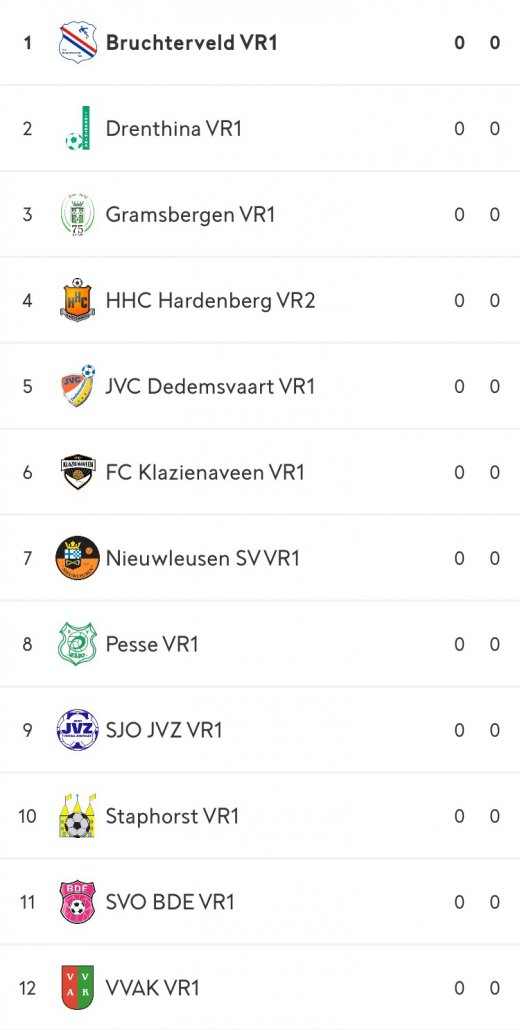Open the Drenthina VR1 team link
Image resolution: width=520 pixels, height=1030 pixels.
coord(173,128)
